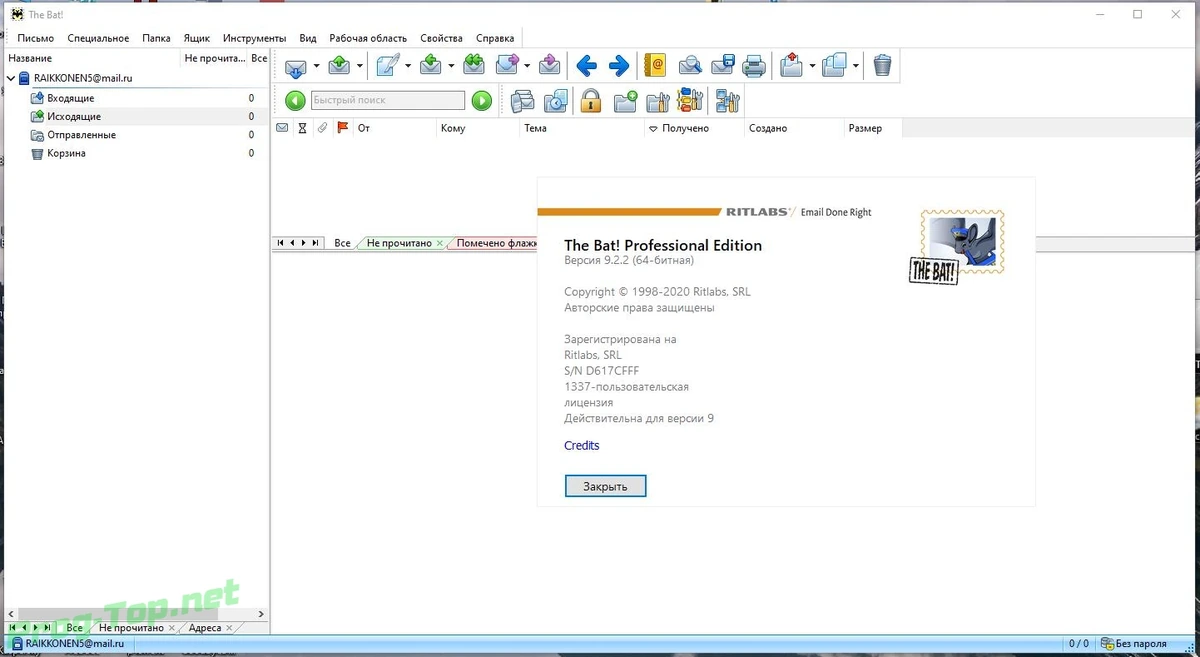Click the sorting office filters icon
Image resolution: width=1200 pixels, height=657 pixels.
(690, 101)
